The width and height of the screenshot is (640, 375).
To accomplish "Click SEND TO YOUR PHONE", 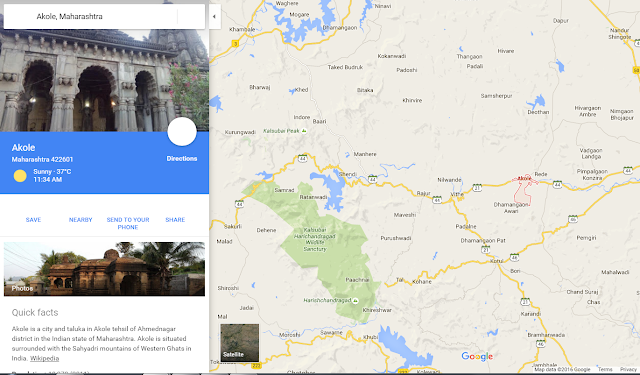I will tap(128, 223).
